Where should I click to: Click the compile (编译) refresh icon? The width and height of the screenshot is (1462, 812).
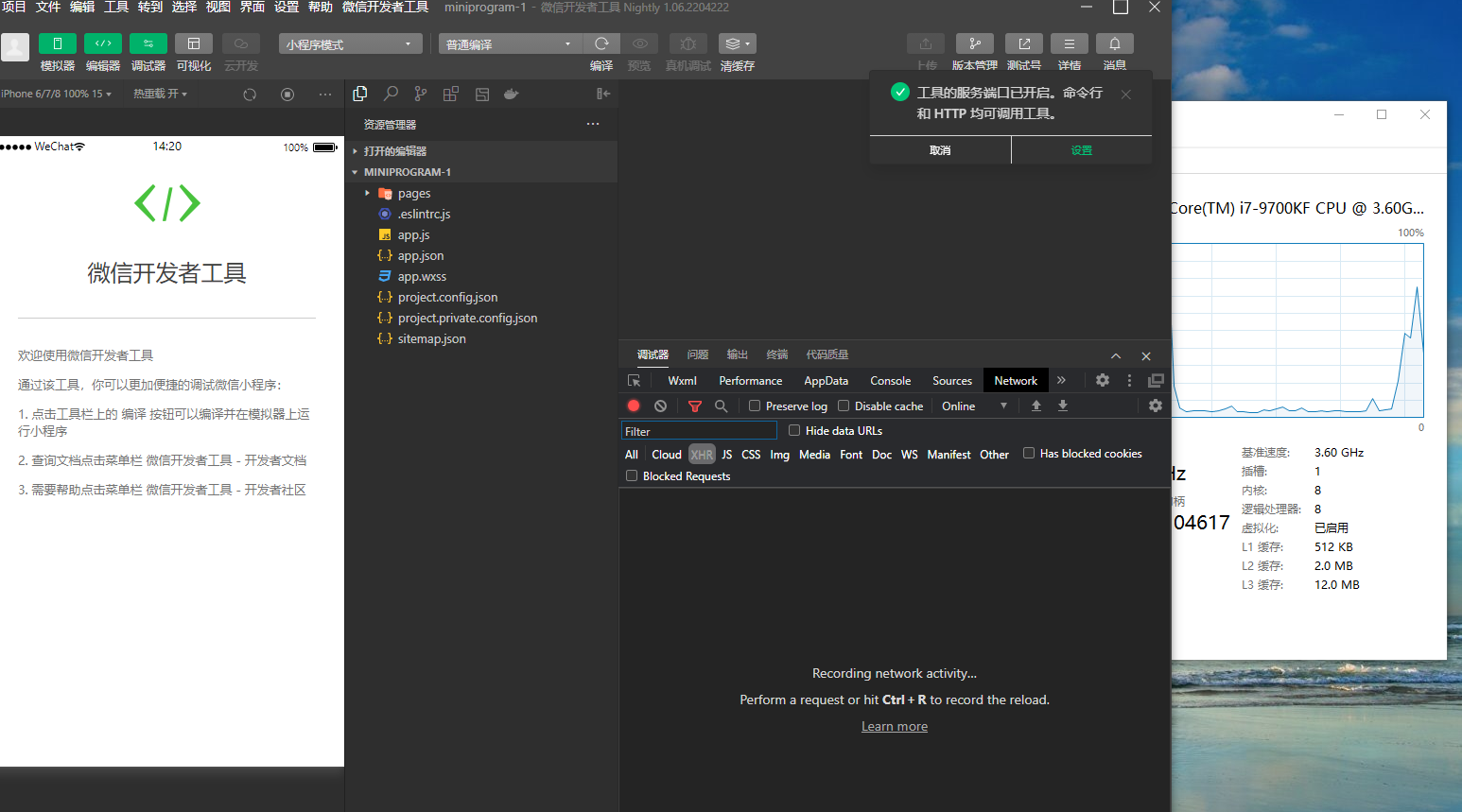pos(601,43)
